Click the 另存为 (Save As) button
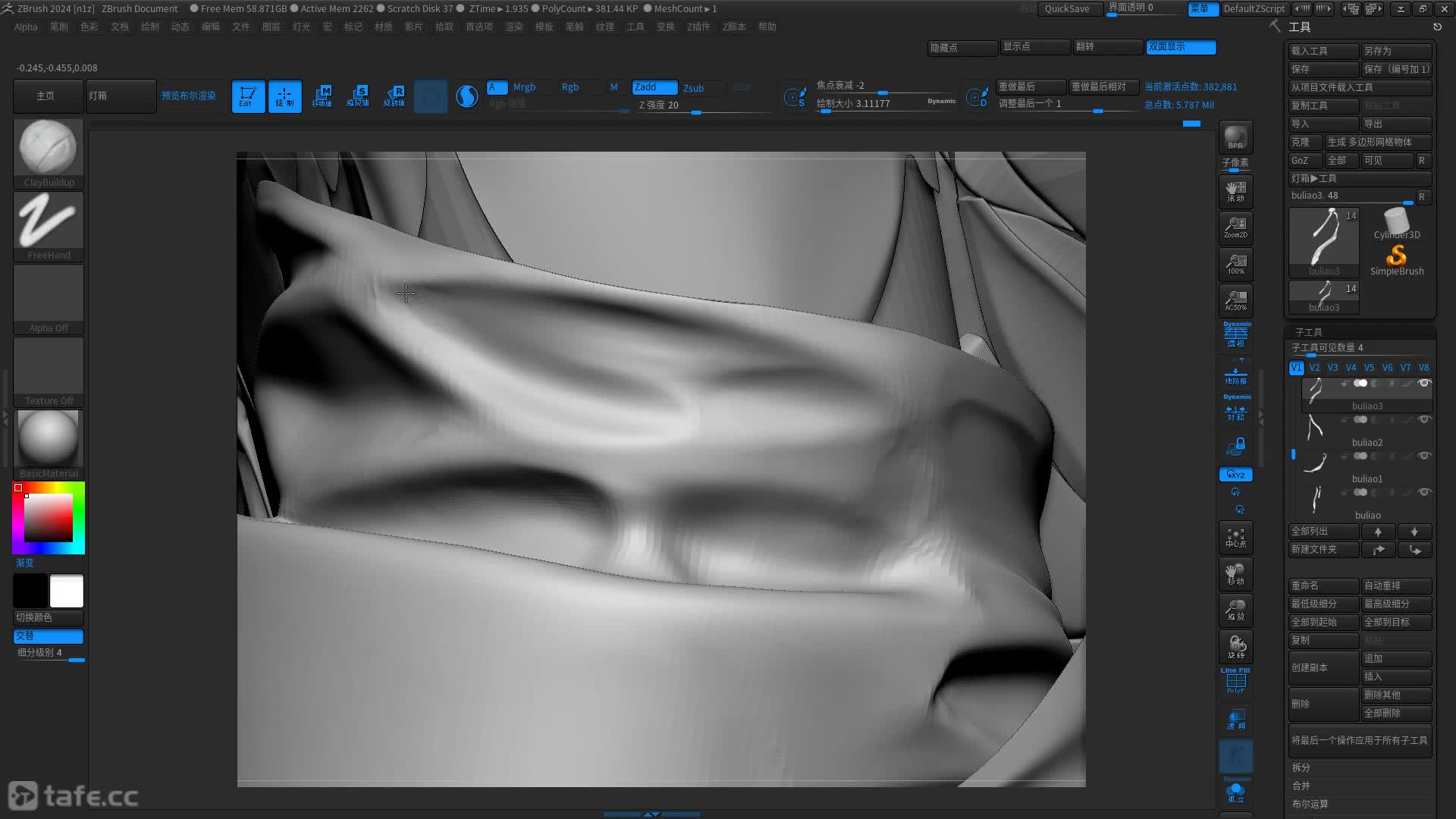 [1397, 51]
